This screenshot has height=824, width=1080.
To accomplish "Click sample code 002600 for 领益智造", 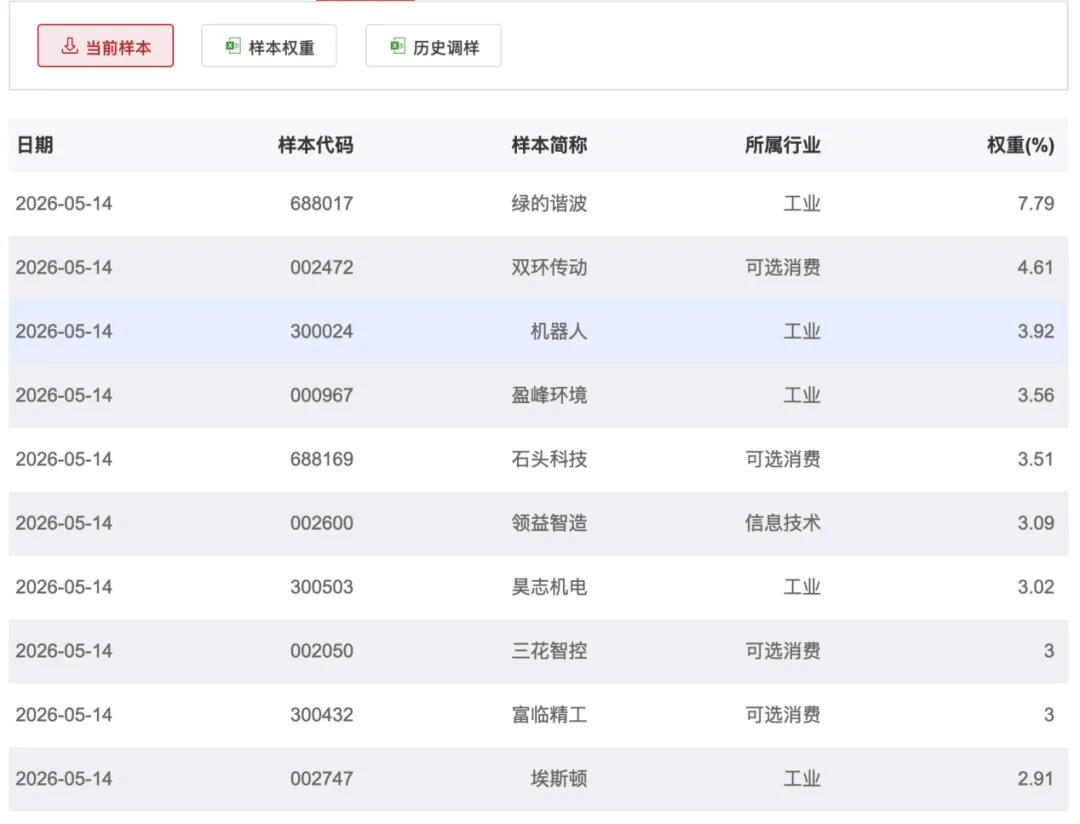I will tap(322, 523).
